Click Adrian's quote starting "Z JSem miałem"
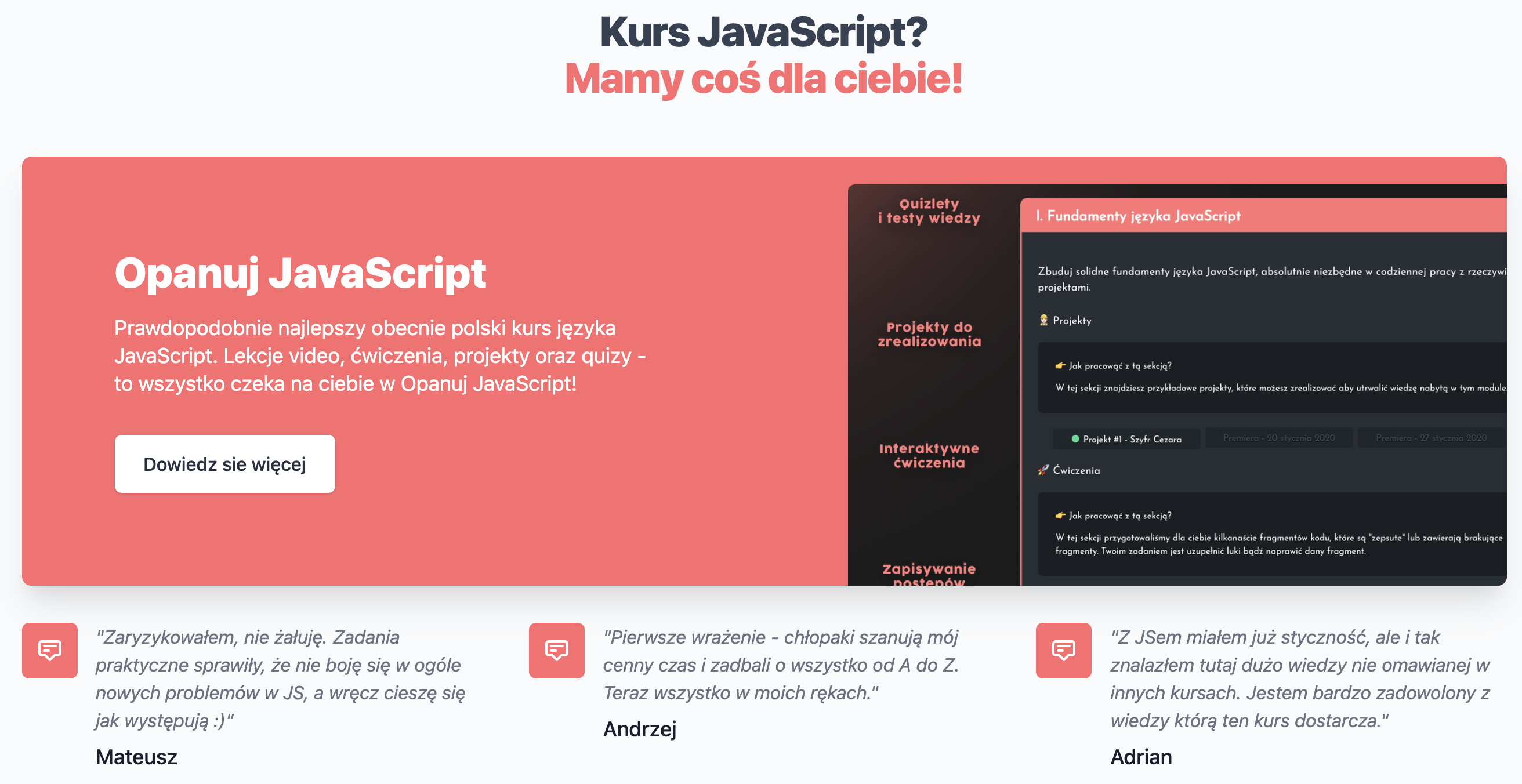1522x784 pixels. (x=1300, y=679)
